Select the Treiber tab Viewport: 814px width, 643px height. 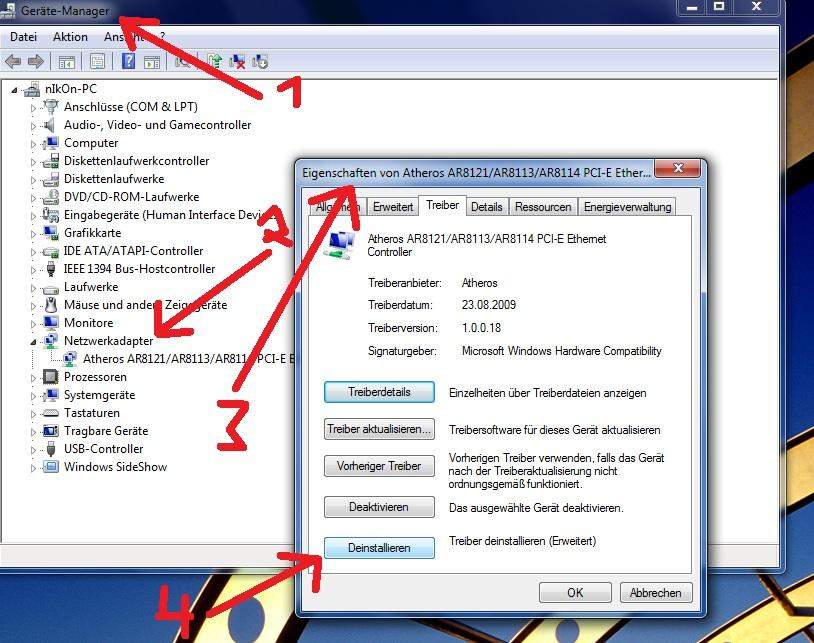tap(442, 205)
